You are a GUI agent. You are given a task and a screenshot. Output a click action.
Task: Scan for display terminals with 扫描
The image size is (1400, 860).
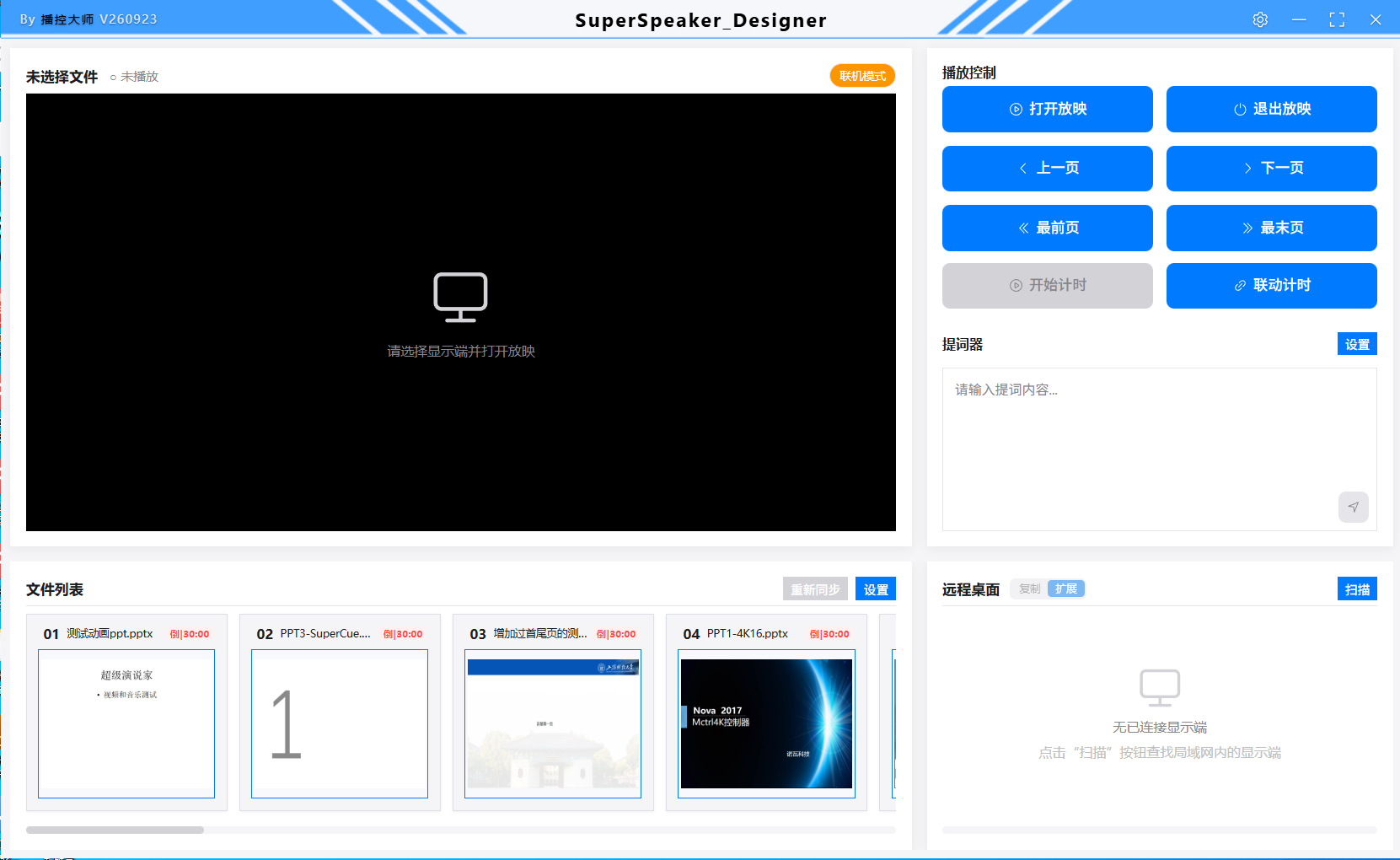[x=1357, y=589]
